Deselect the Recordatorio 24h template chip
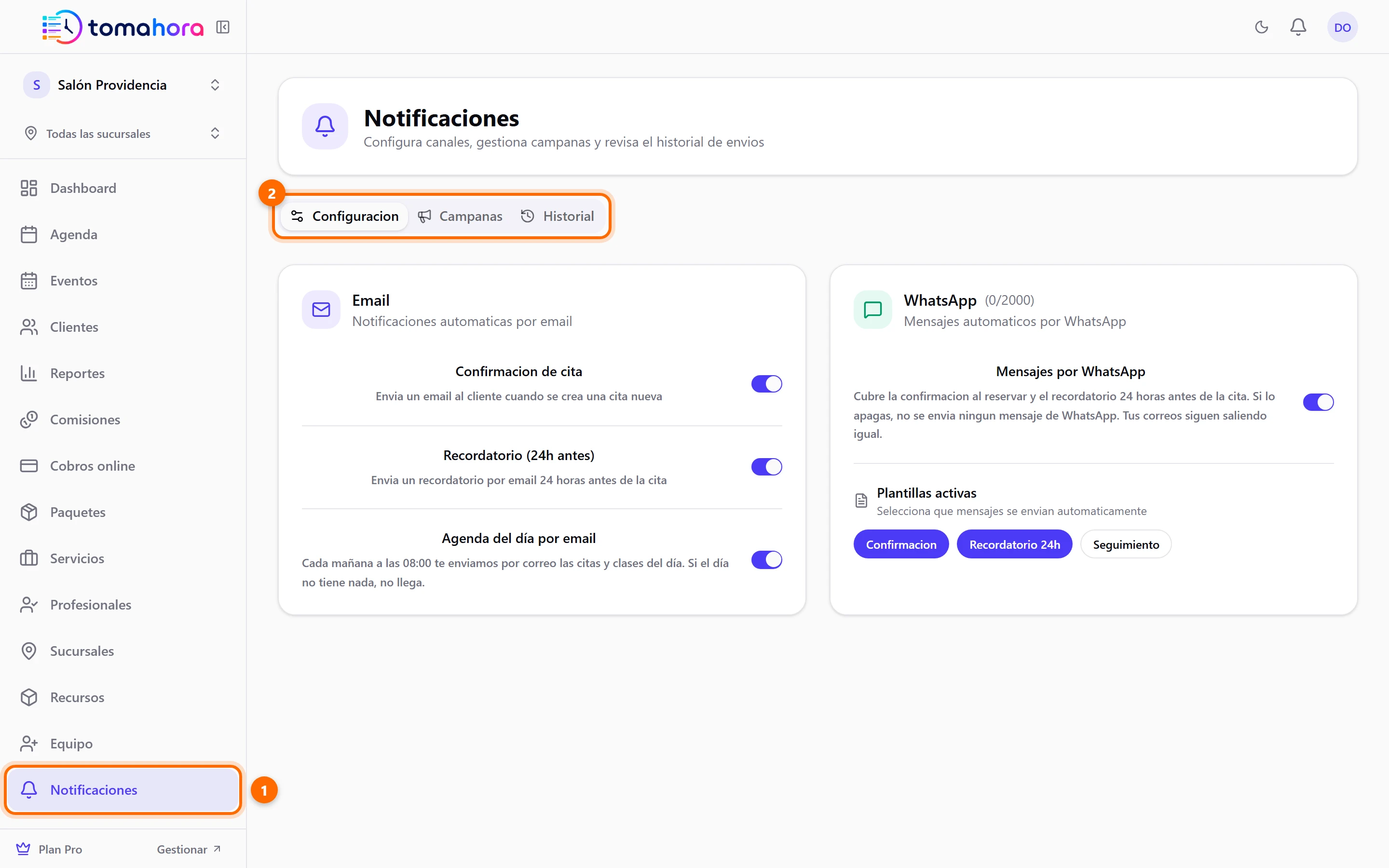 (1014, 544)
